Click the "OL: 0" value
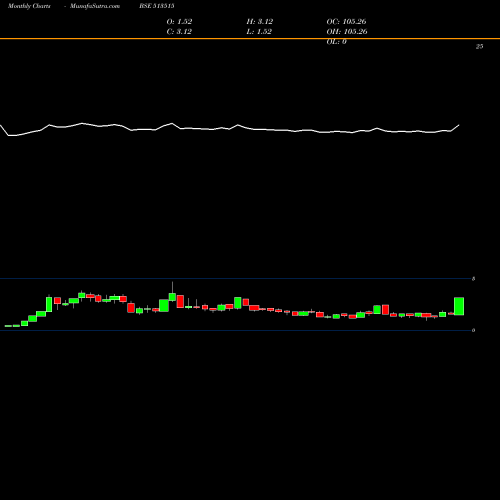This screenshot has width=500, height=500. tap(337, 42)
